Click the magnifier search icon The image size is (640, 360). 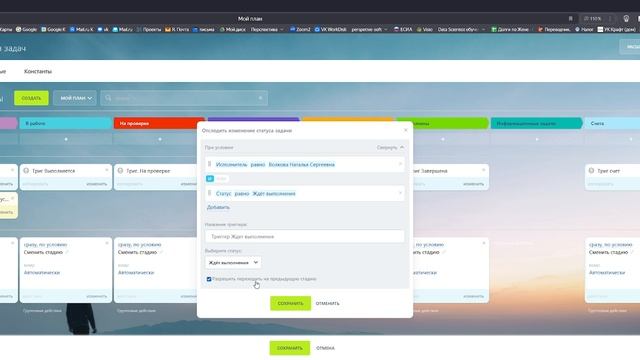click(x=108, y=98)
